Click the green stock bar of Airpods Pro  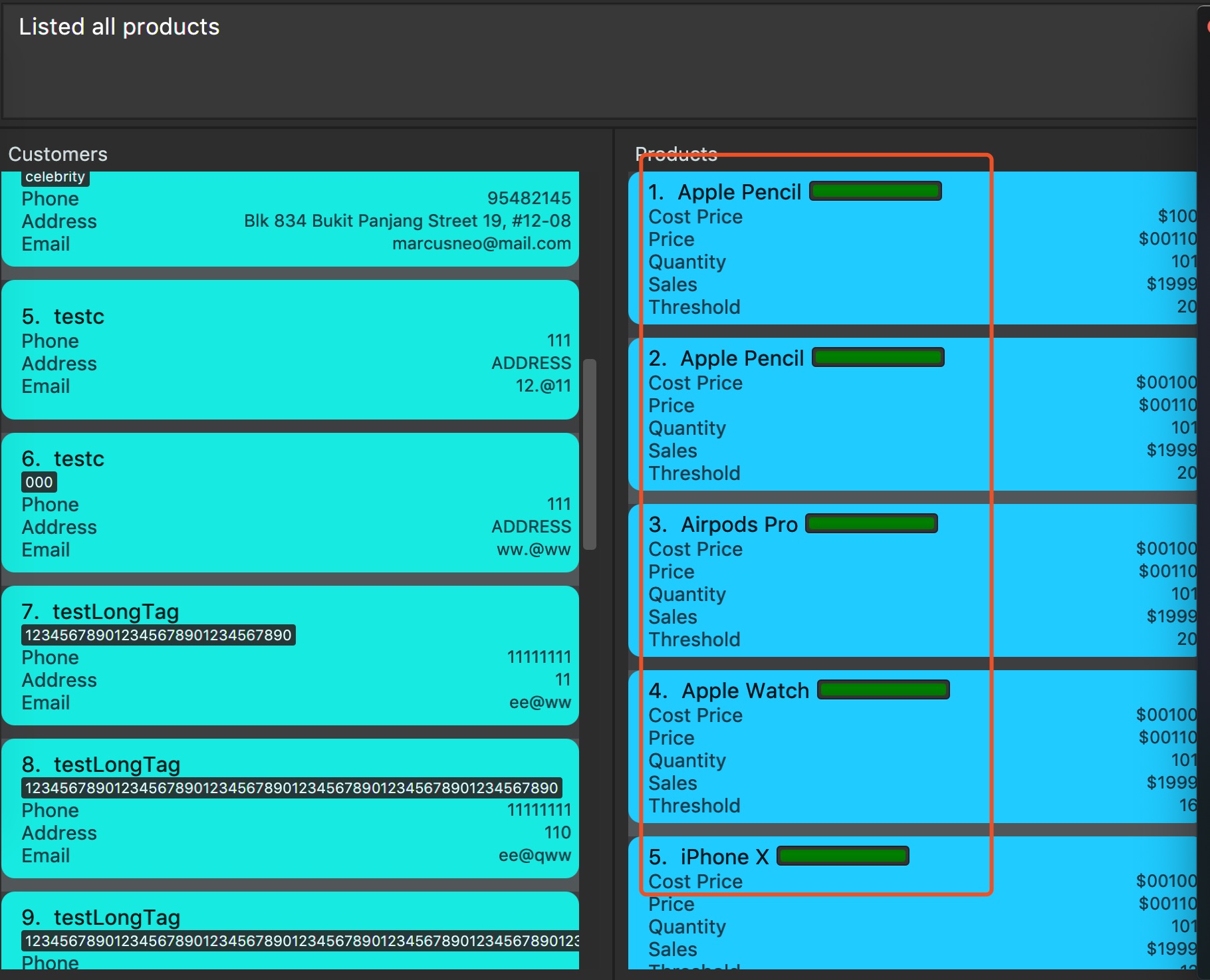pos(871,524)
